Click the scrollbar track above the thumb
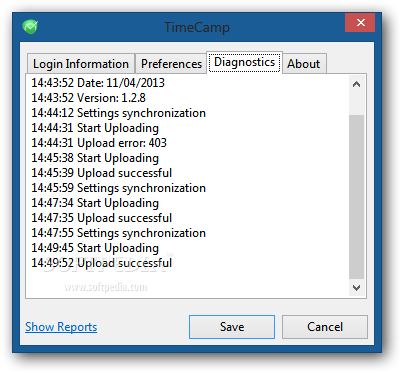 point(356,104)
